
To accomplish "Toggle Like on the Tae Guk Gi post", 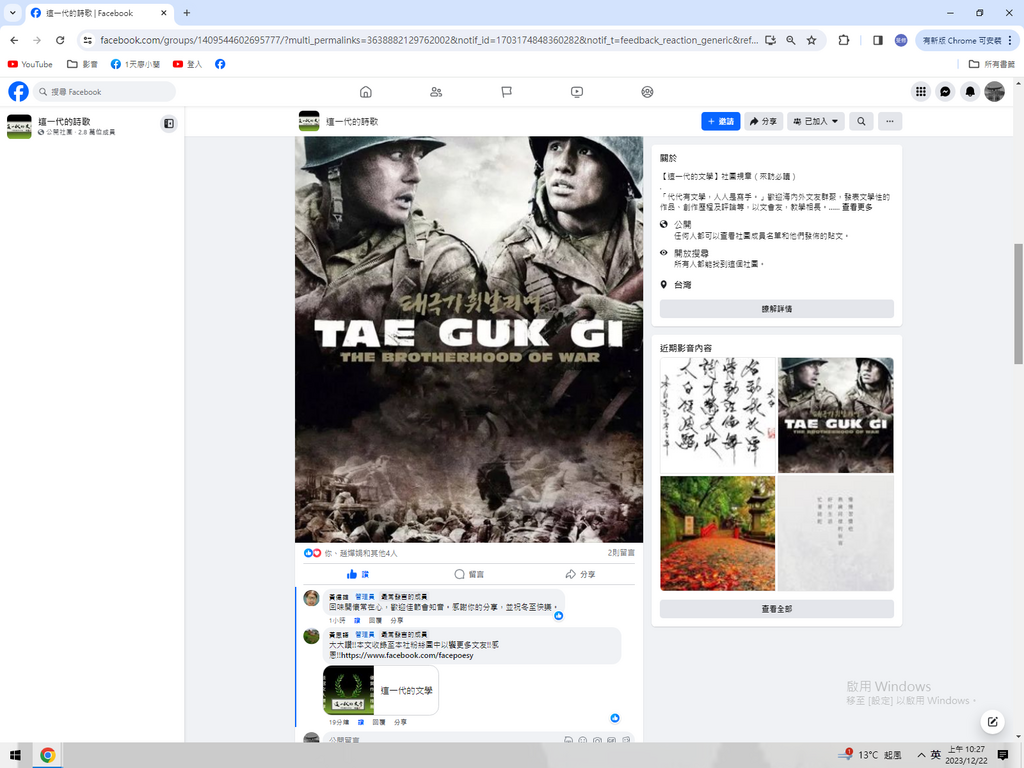I will [x=358, y=574].
